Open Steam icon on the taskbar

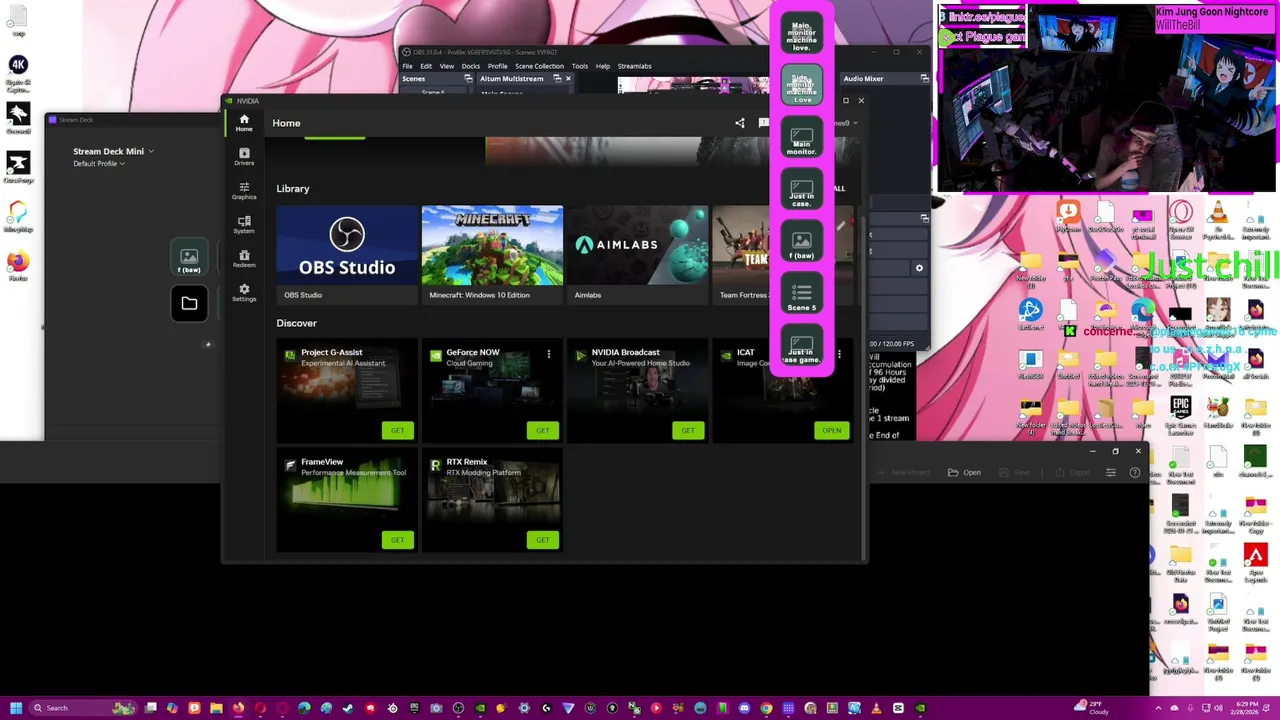(348, 708)
